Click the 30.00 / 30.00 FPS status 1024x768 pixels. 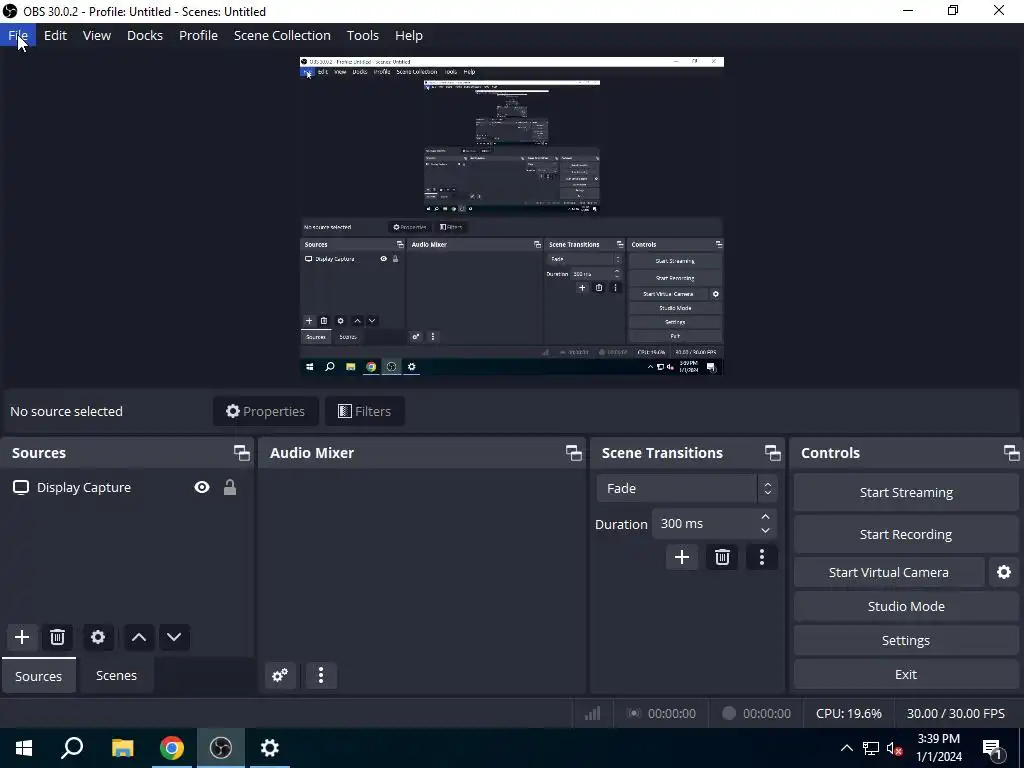pyautogui.click(x=955, y=713)
